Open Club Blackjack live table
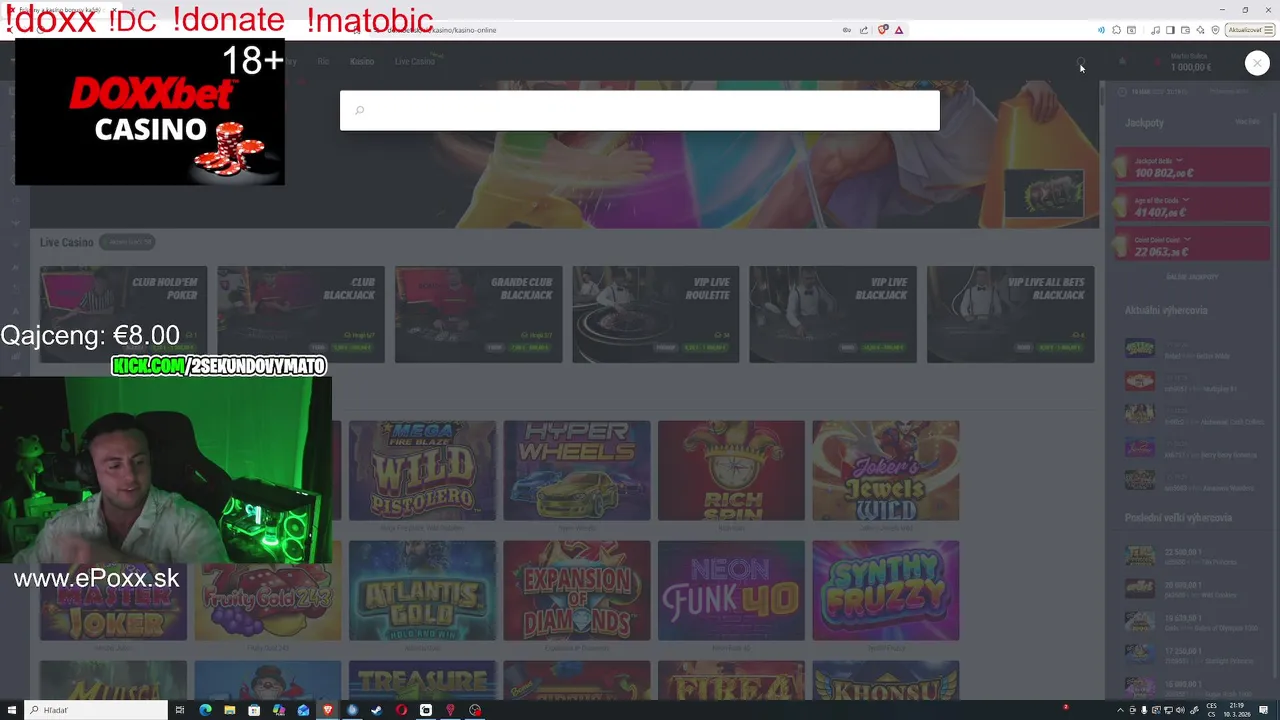 (301, 314)
